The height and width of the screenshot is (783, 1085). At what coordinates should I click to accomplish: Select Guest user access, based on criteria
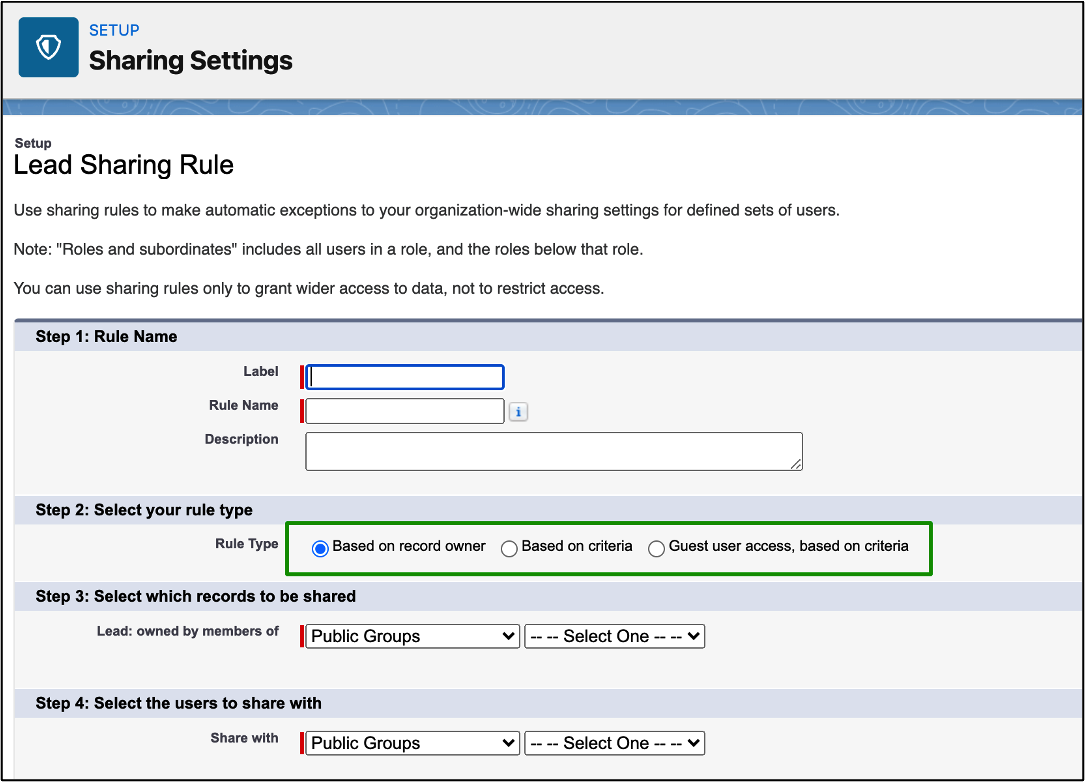pos(656,548)
